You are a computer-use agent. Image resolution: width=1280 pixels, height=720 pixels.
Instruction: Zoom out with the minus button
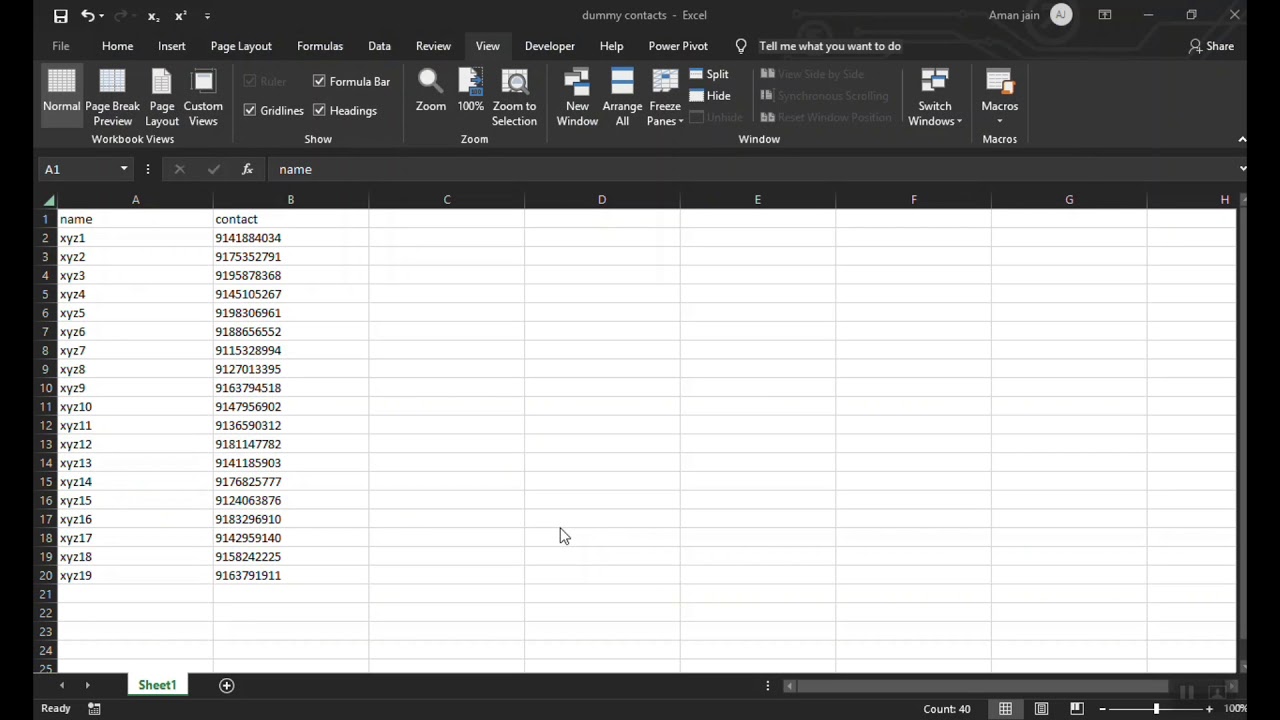[x=1103, y=709]
